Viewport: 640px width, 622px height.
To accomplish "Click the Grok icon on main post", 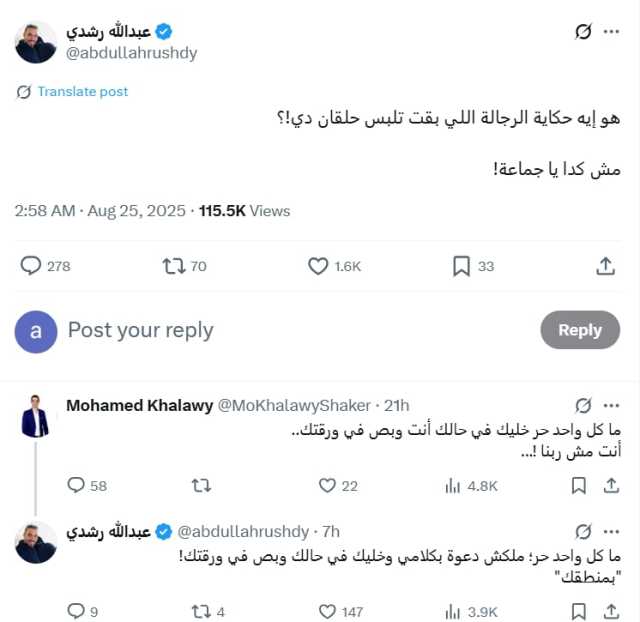I will tap(584, 32).
